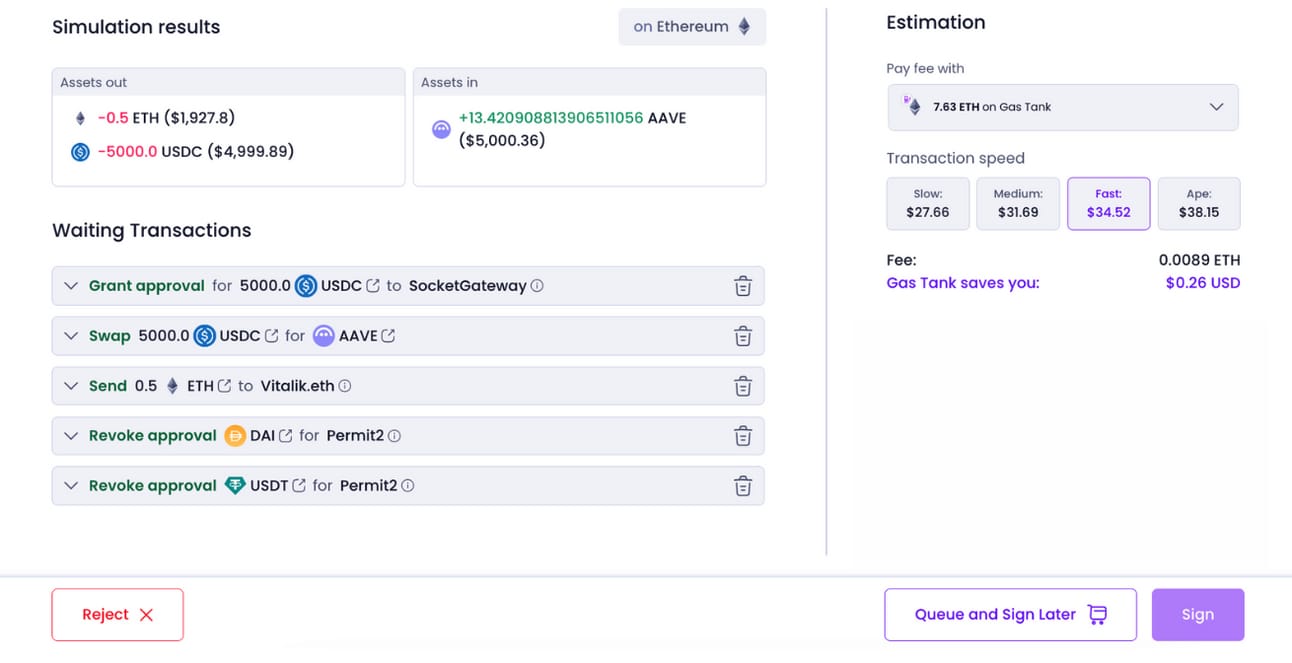Click the Sign button

click(1198, 615)
